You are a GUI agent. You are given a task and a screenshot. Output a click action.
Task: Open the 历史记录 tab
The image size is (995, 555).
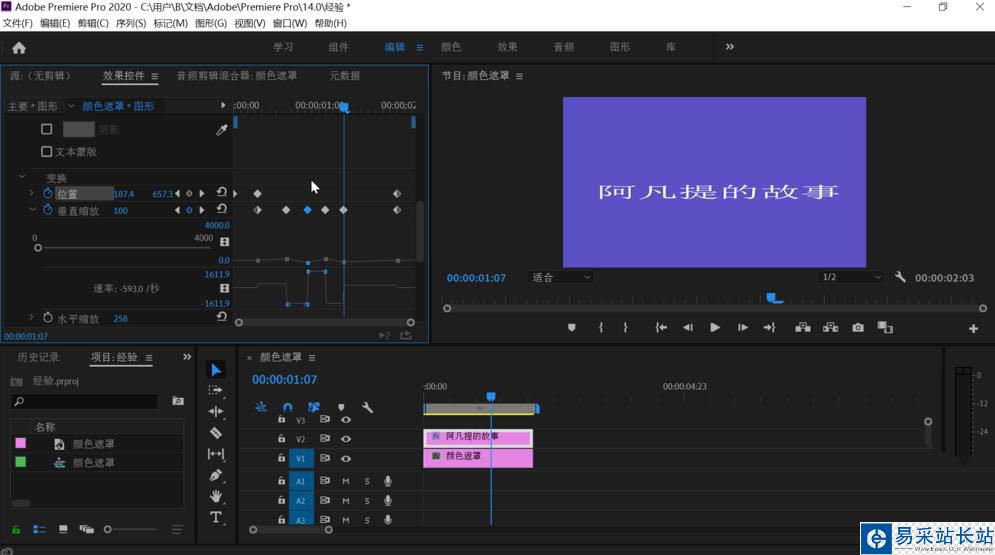[38, 357]
